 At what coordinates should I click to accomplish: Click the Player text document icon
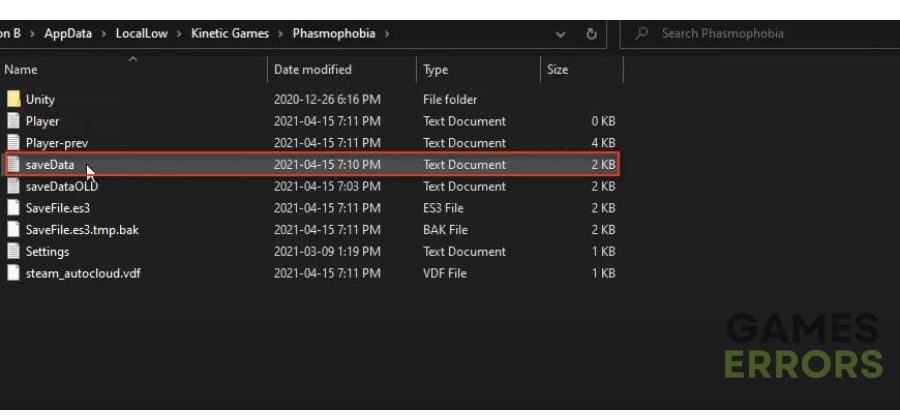(14, 121)
